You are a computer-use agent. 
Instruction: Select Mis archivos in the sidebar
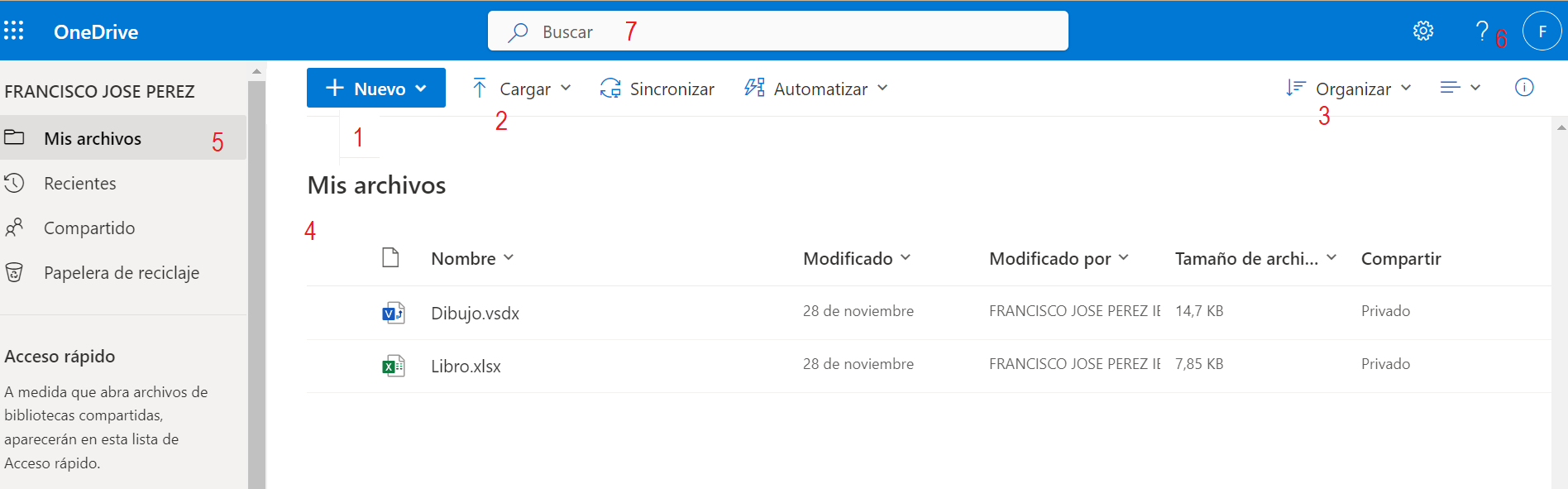point(123,138)
